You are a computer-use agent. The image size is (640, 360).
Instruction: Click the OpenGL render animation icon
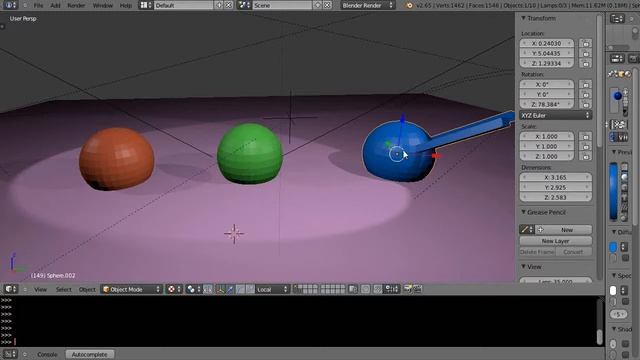tap(417, 289)
